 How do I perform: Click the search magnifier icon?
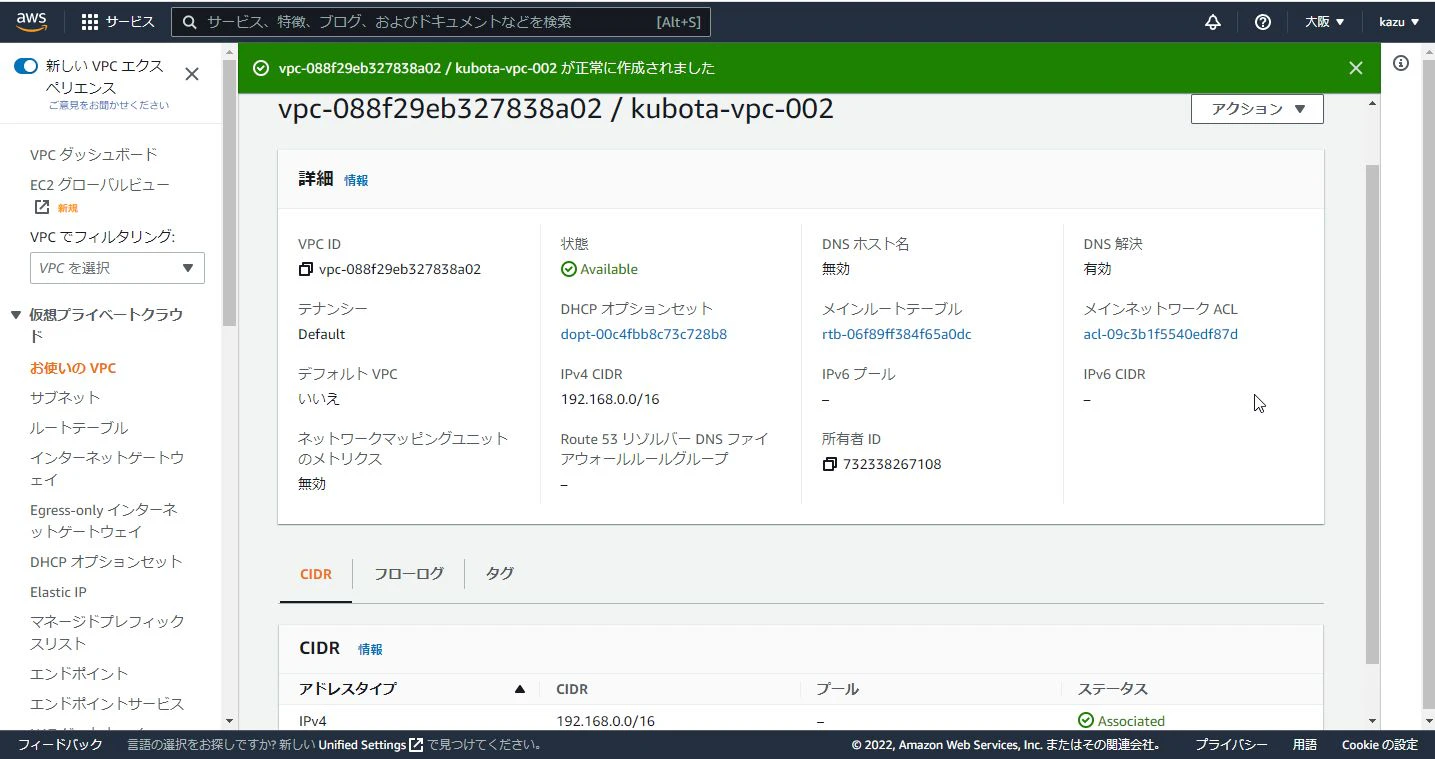[190, 22]
